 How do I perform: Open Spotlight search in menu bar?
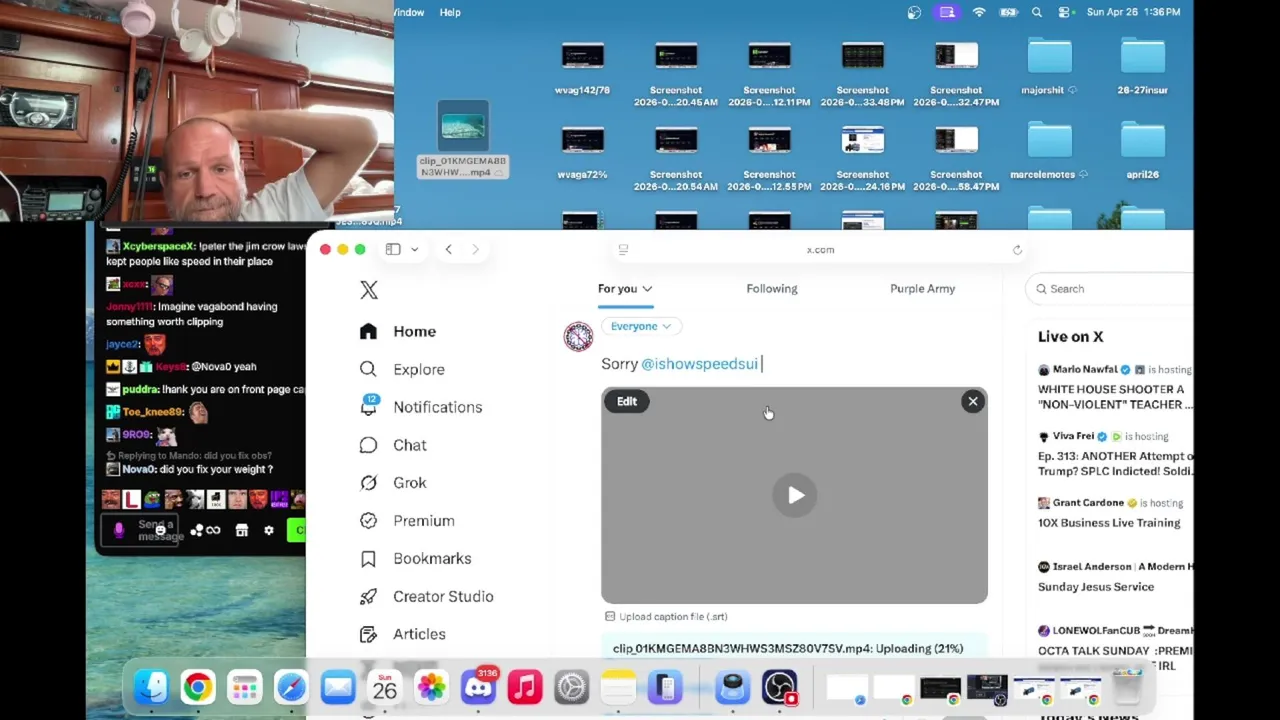pos(1037,12)
